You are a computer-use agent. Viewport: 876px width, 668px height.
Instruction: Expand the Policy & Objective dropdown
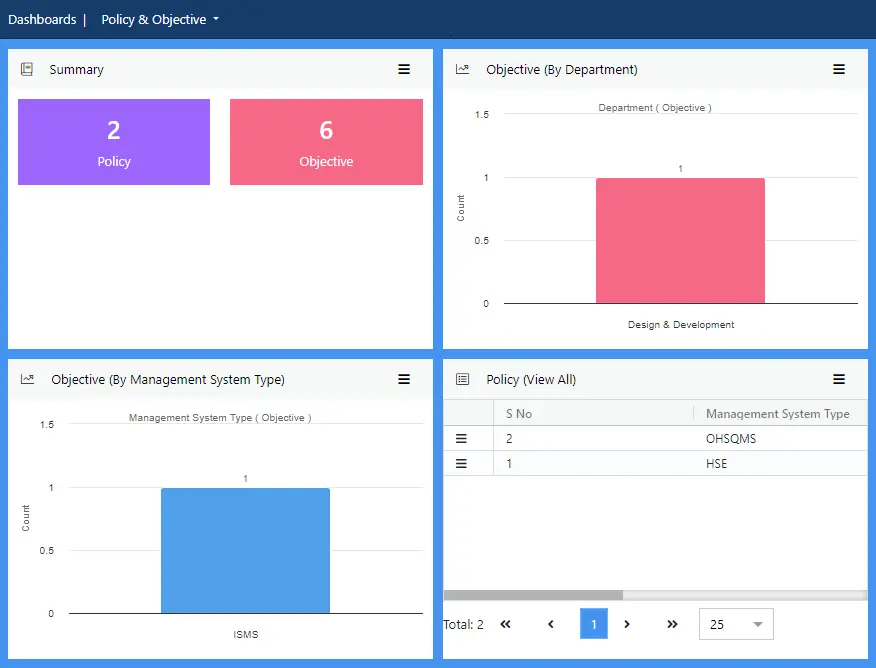(x=160, y=20)
